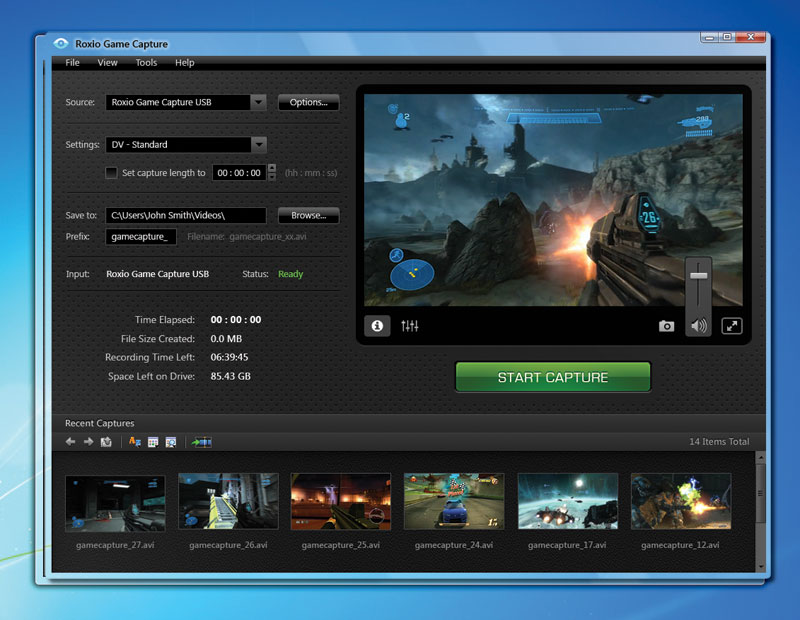Click the Roxio eye logo in title bar
This screenshot has height=620, width=800.
pyautogui.click(x=60, y=43)
